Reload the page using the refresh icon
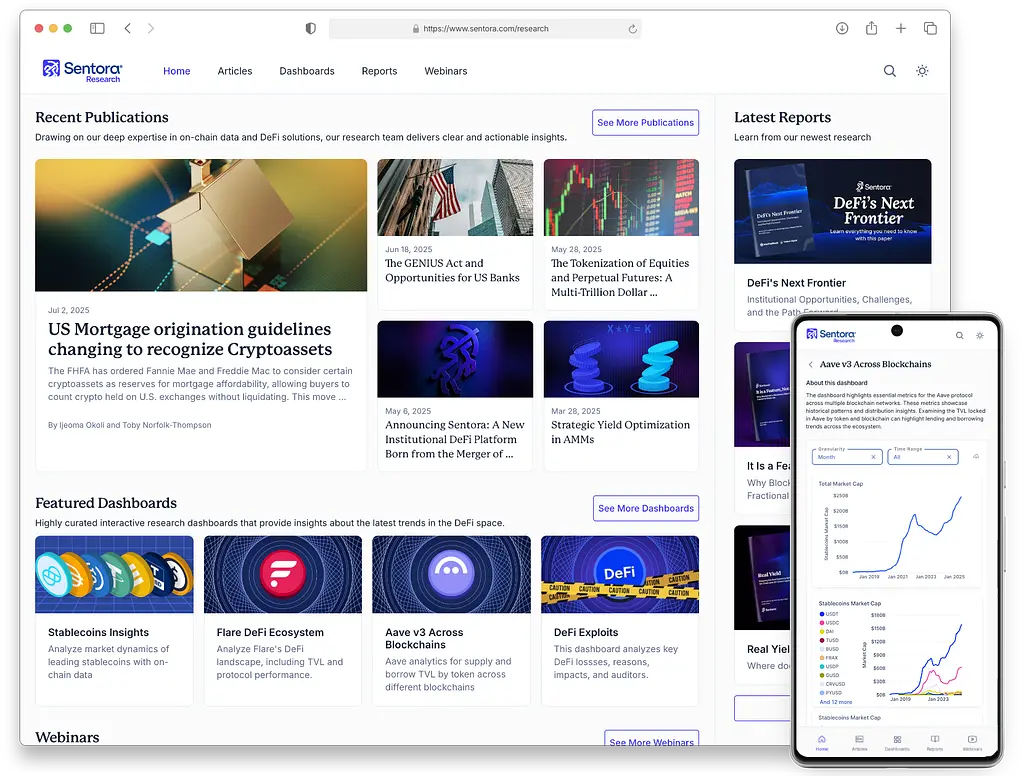 click(632, 29)
